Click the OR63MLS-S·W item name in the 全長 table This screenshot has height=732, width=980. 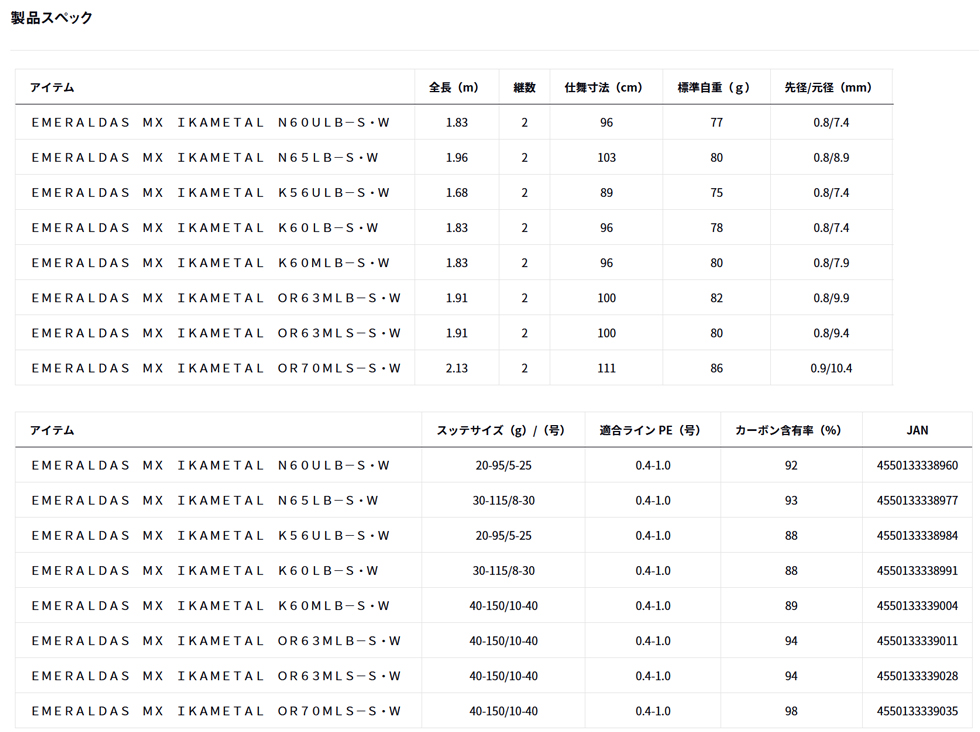pyautogui.click(x=216, y=333)
